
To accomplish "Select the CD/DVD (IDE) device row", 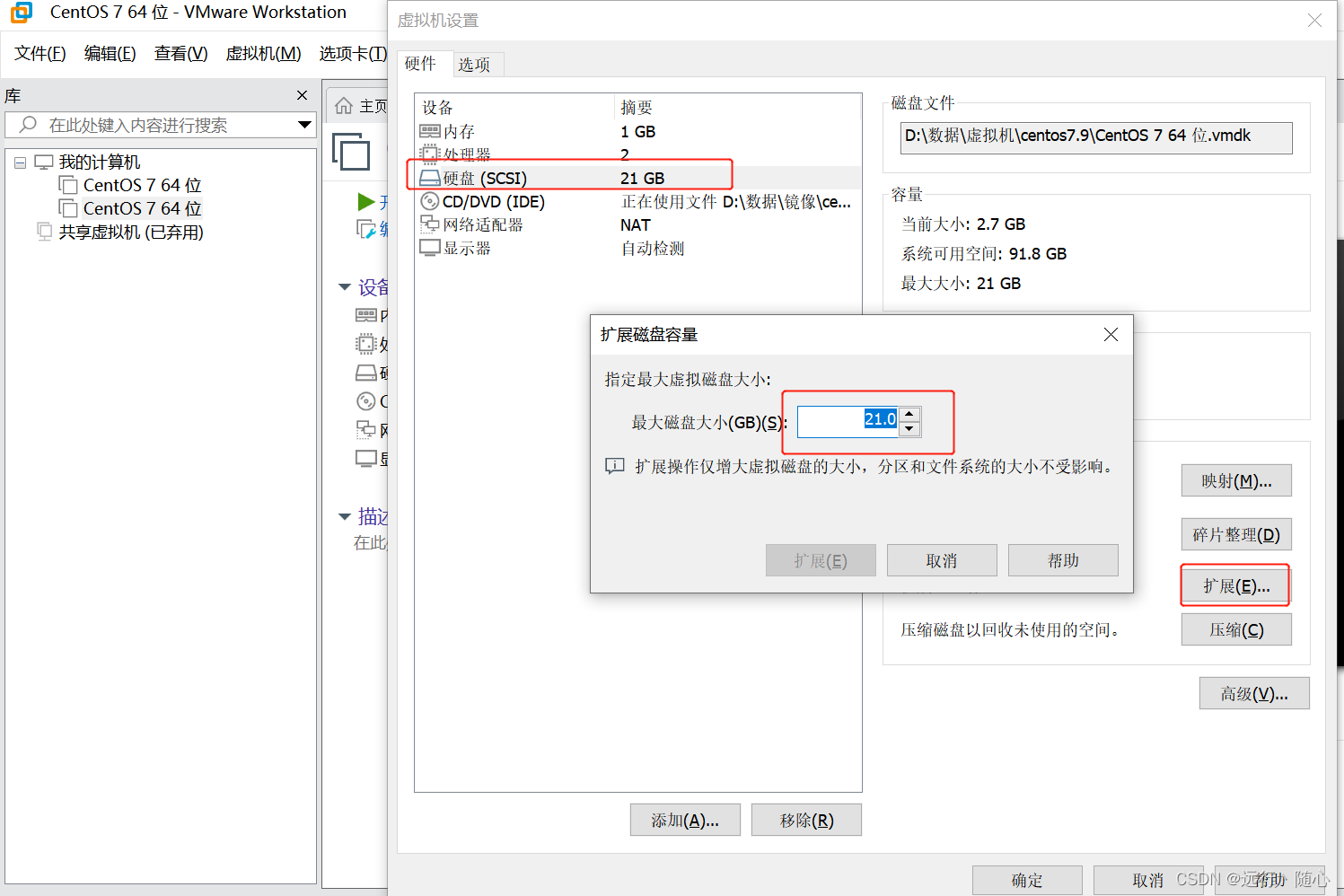I will coord(637,201).
